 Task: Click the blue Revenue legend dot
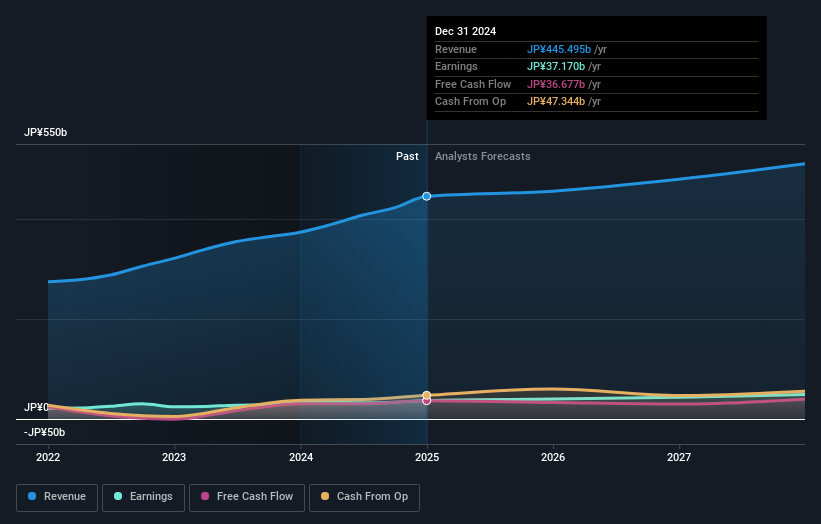pos(32,496)
